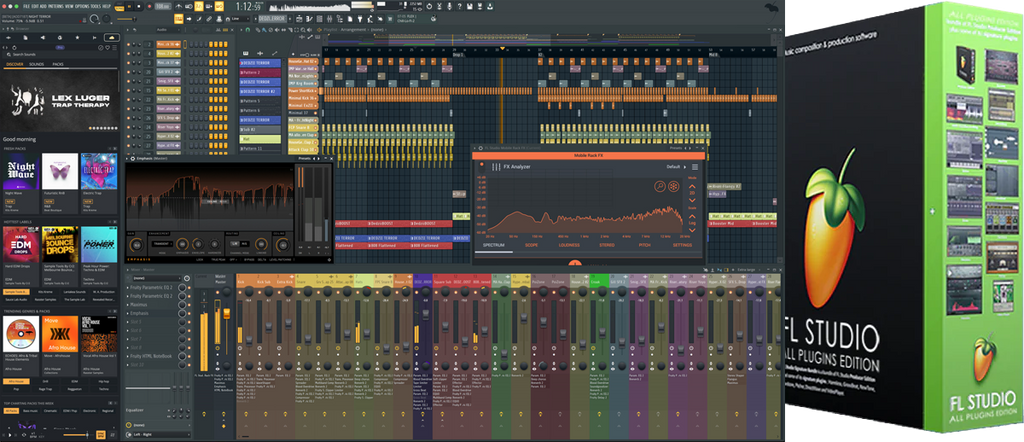This screenshot has width=1024, height=442.
Task: Click the Mode up arrow in FX Analyzer
Action: 692,186
